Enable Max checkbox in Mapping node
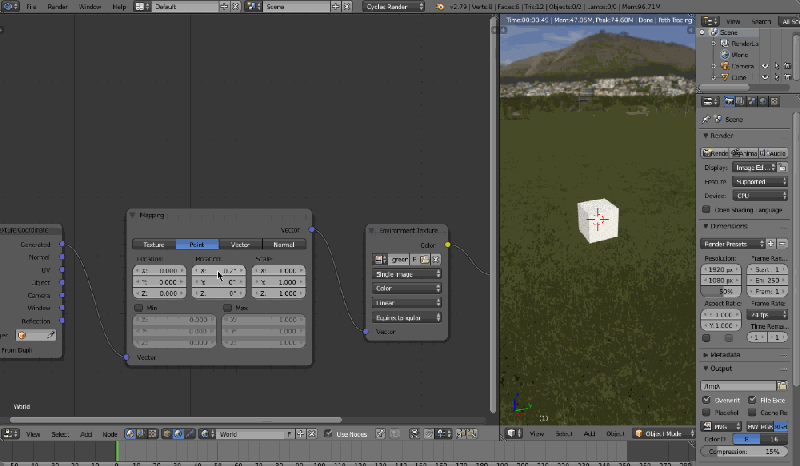Screen dimensions: 800x466 click(x=228, y=308)
